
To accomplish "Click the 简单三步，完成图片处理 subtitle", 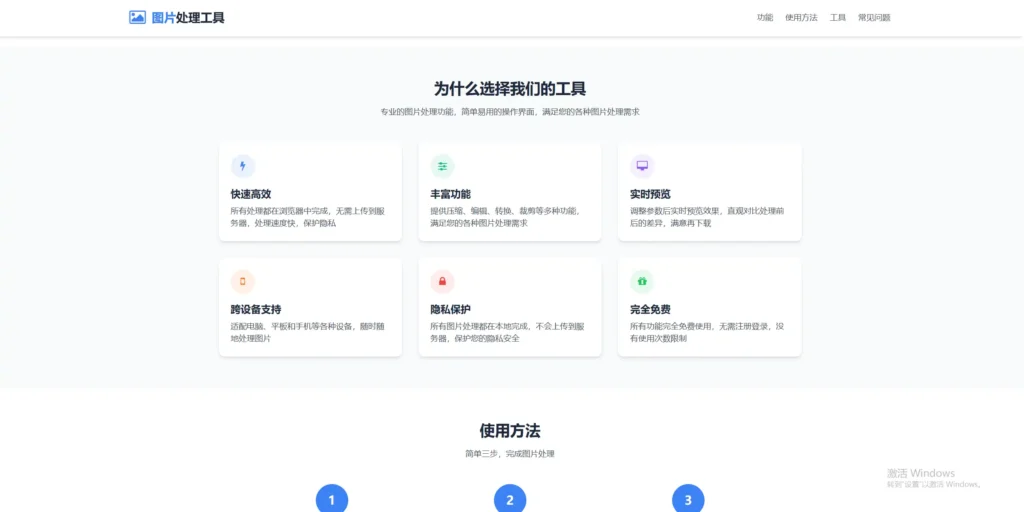I will [510, 454].
